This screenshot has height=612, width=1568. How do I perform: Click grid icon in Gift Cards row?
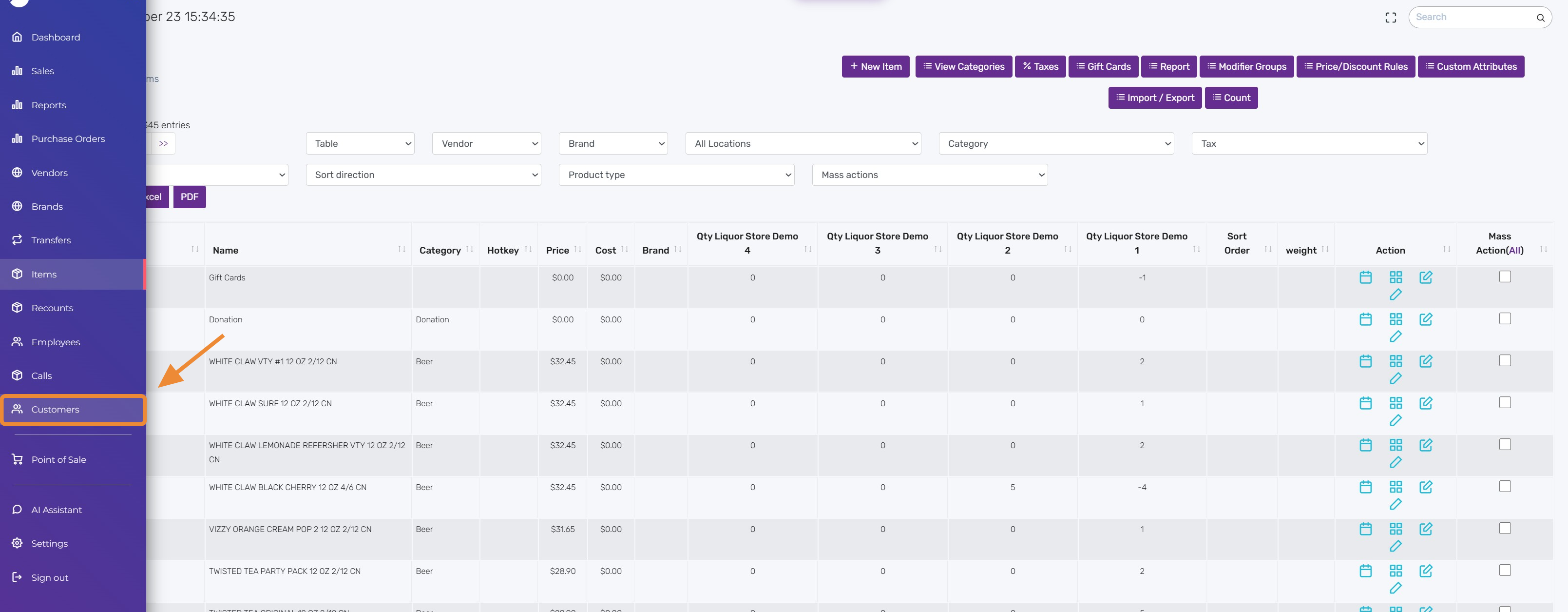(x=1395, y=277)
